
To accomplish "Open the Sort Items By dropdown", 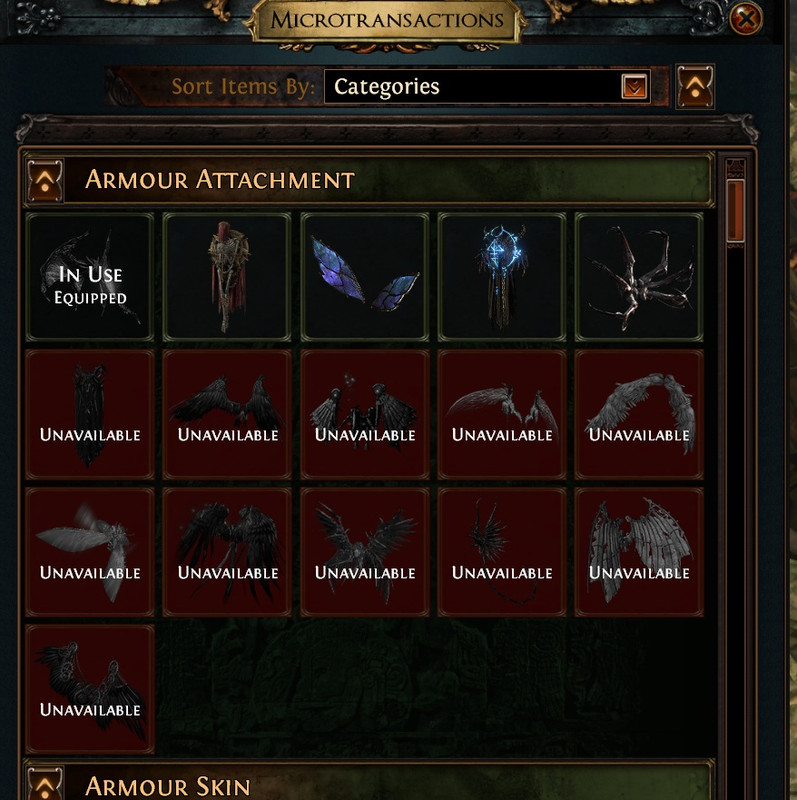I will [x=487, y=86].
